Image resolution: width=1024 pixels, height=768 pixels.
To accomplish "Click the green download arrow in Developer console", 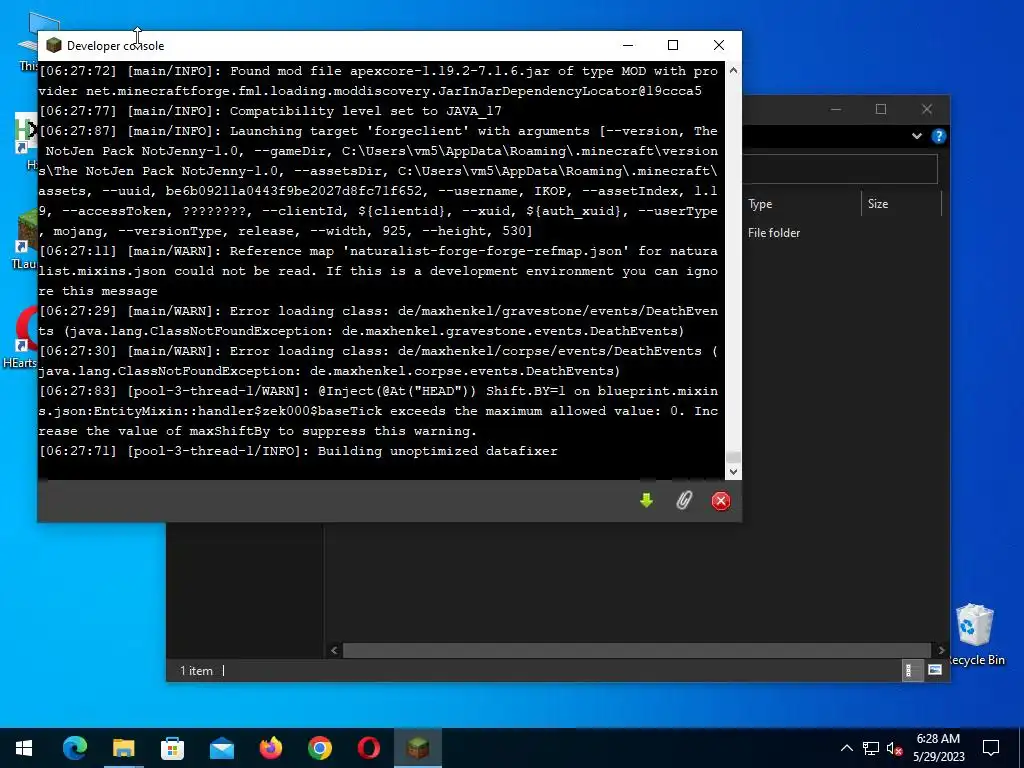I will 646,501.
